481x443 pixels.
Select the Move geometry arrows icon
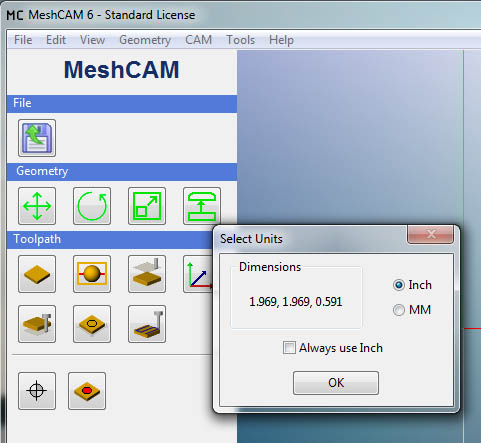coord(37,206)
